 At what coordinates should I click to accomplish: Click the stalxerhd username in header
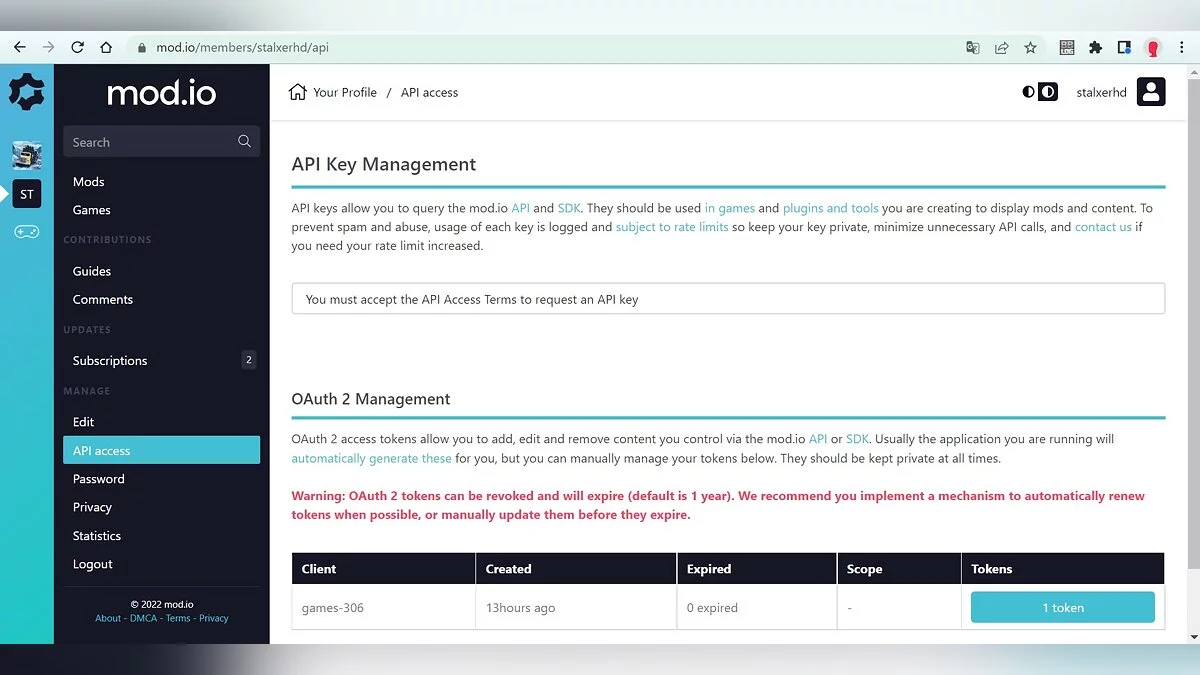(x=1101, y=92)
